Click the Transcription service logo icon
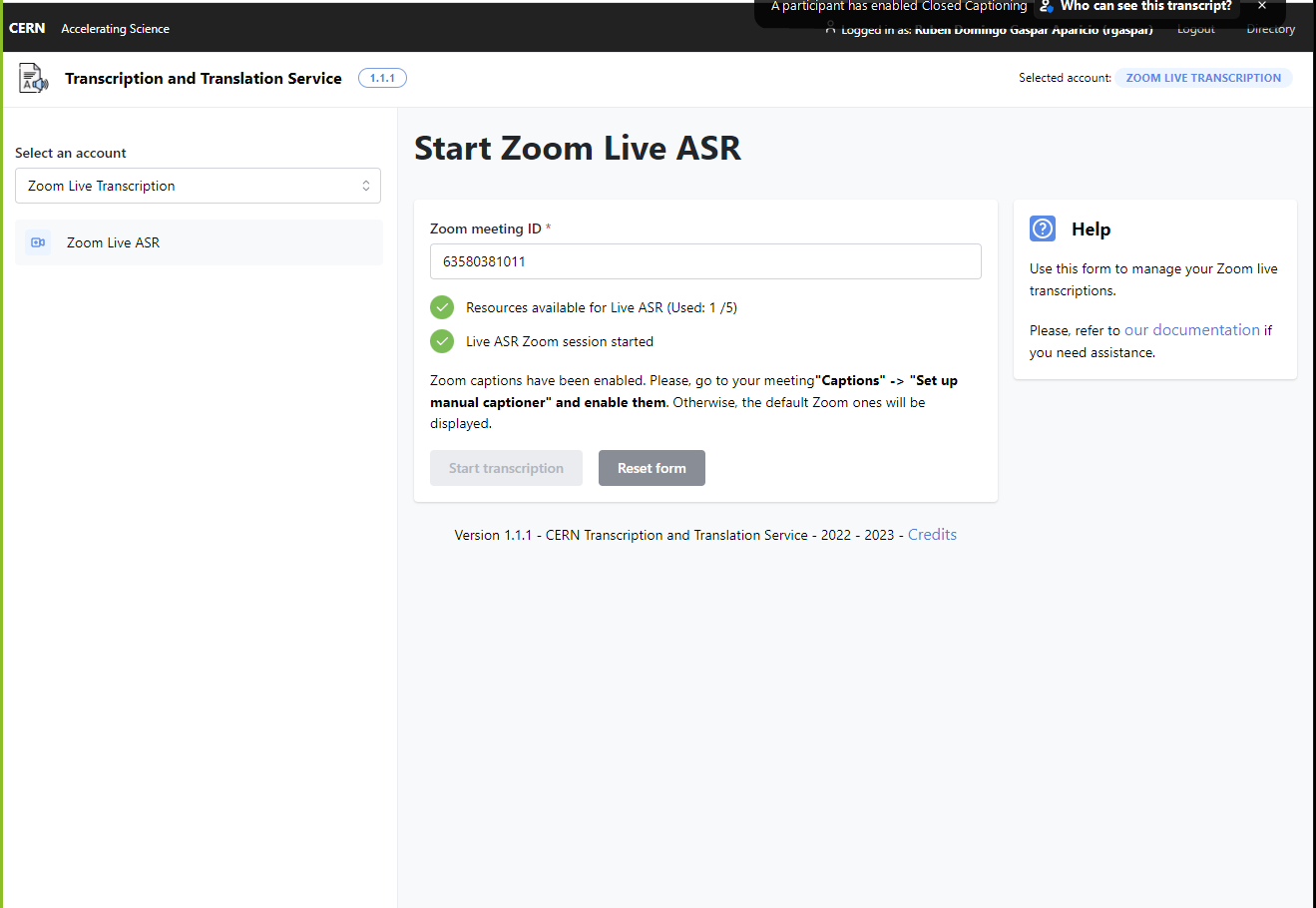The width and height of the screenshot is (1316, 908). click(x=34, y=78)
